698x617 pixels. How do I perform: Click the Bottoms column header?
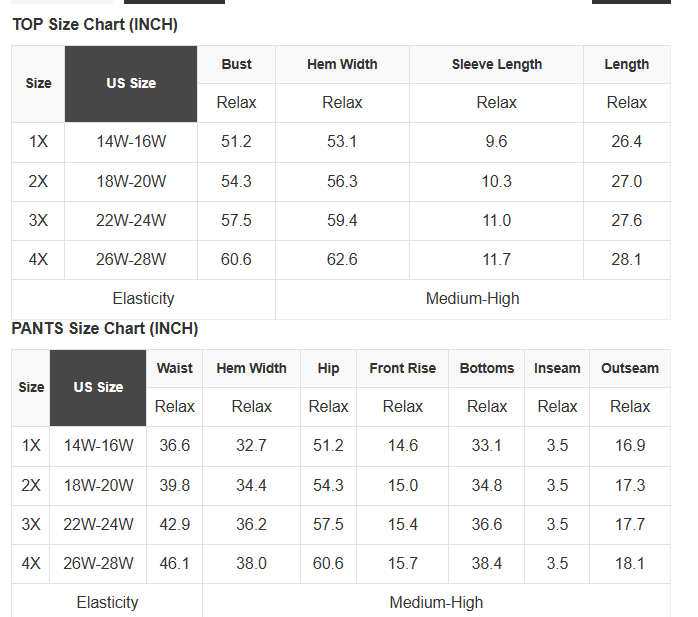pos(487,369)
